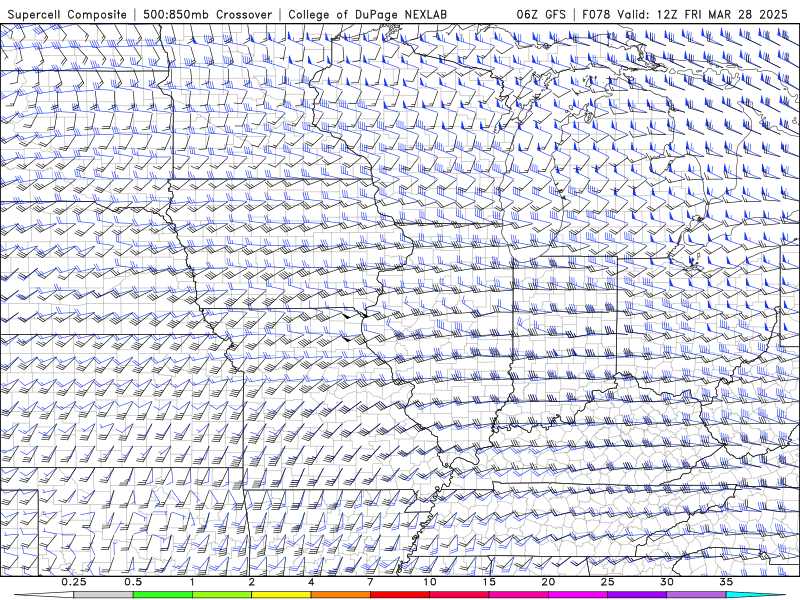The height and width of the screenshot is (600, 800).
Task: Click the legend value label 35
Action: pos(726,582)
